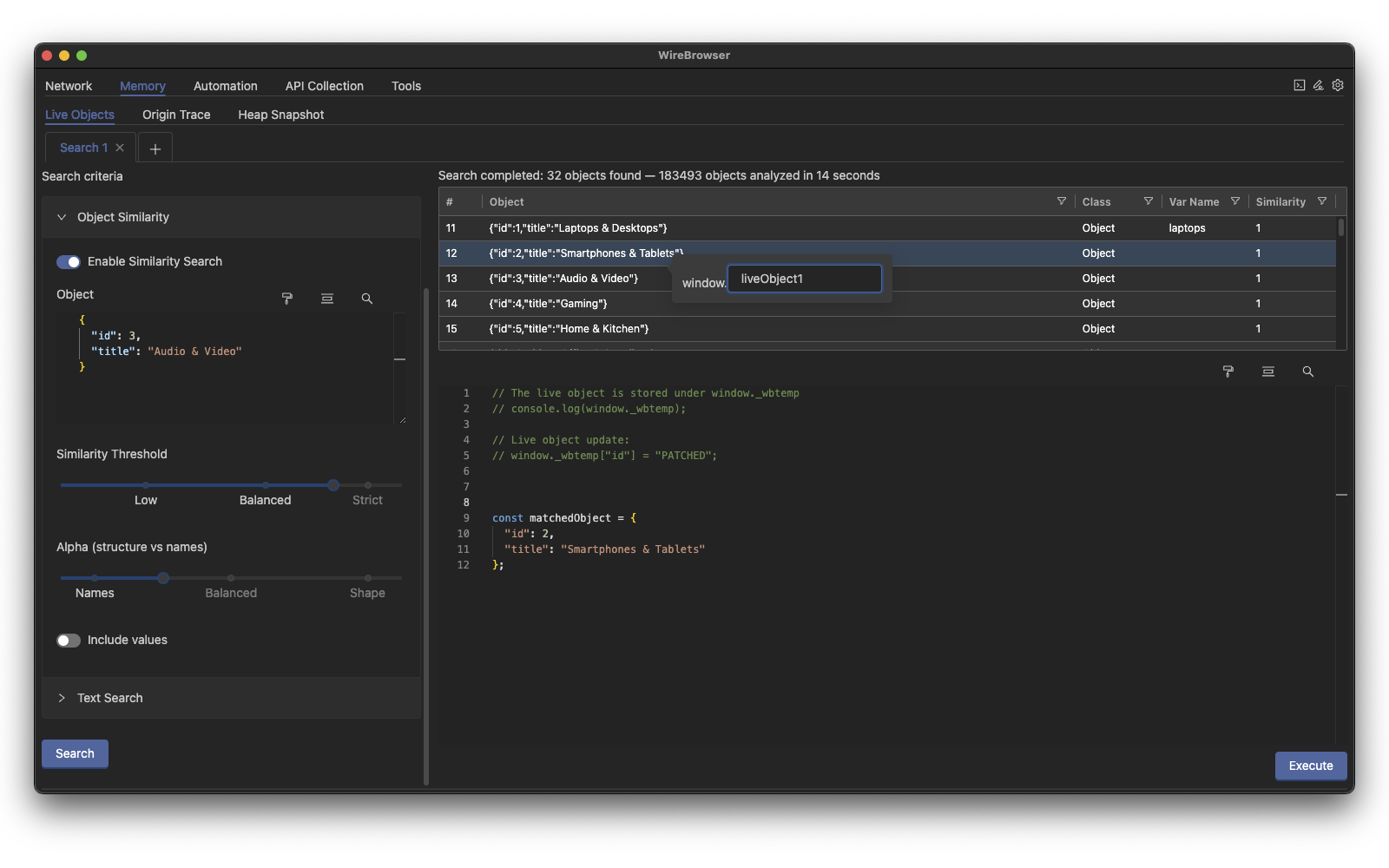Open the API Collection tab

point(325,86)
